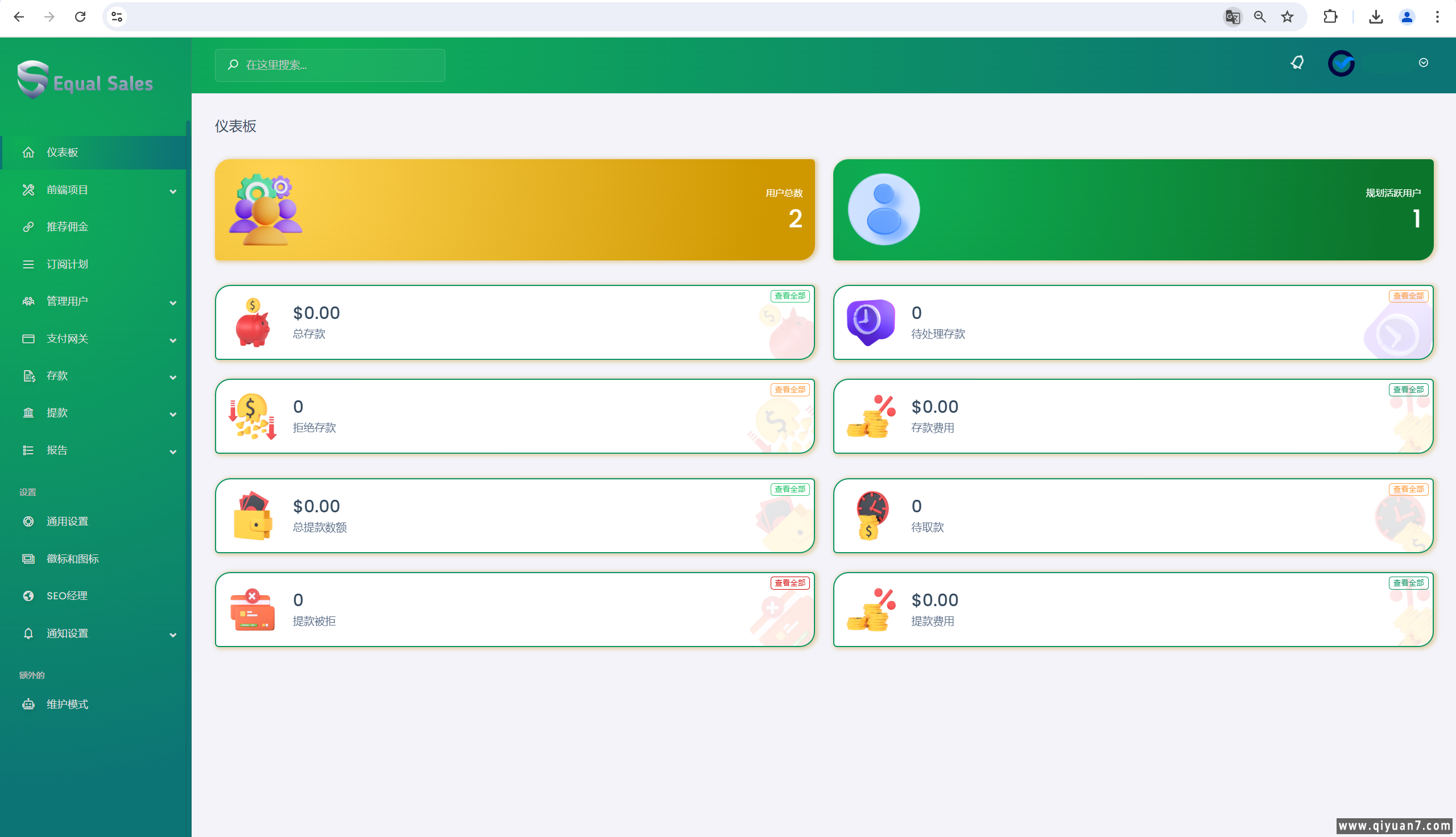Open browser extensions puzzle icon
1456x837 pixels.
pyautogui.click(x=1330, y=17)
